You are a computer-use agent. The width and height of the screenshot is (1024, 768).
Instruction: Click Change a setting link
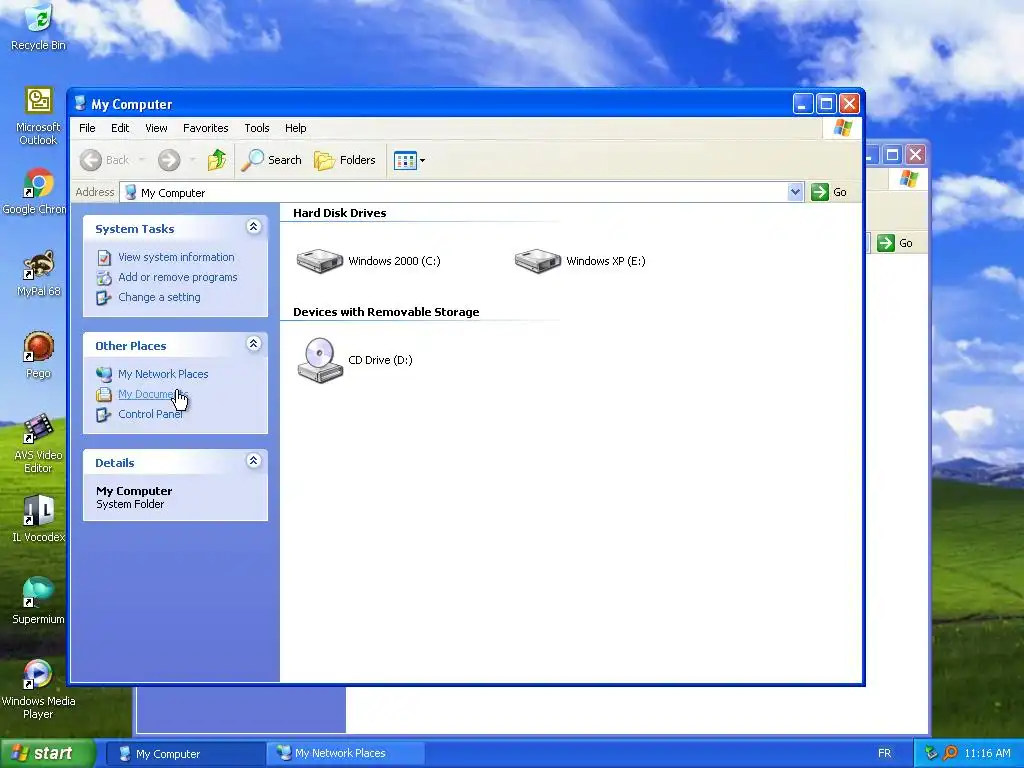click(x=159, y=297)
